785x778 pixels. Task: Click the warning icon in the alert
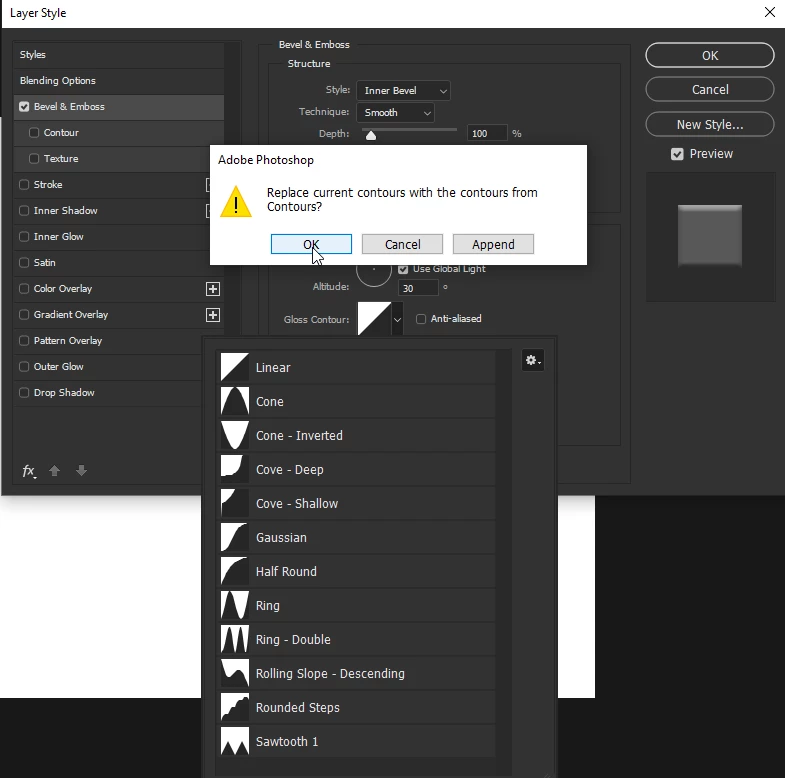pyautogui.click(x=236, y=202)
